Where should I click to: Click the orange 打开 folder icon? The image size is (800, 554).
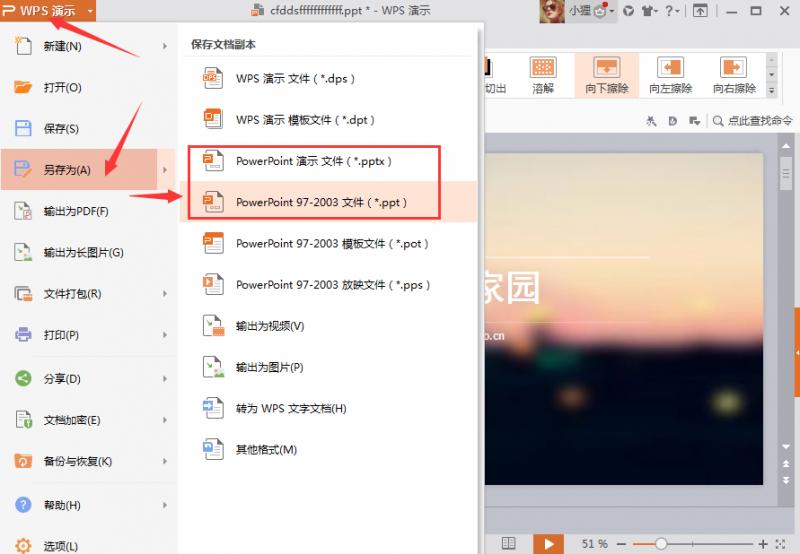(x=23, y=87)
